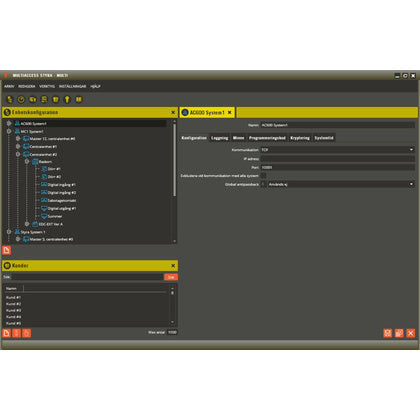The width and height of the screenshot is (420, 420).
Task: Switch to the Programmeringskod tab
Action: click(x=267, y=138)
